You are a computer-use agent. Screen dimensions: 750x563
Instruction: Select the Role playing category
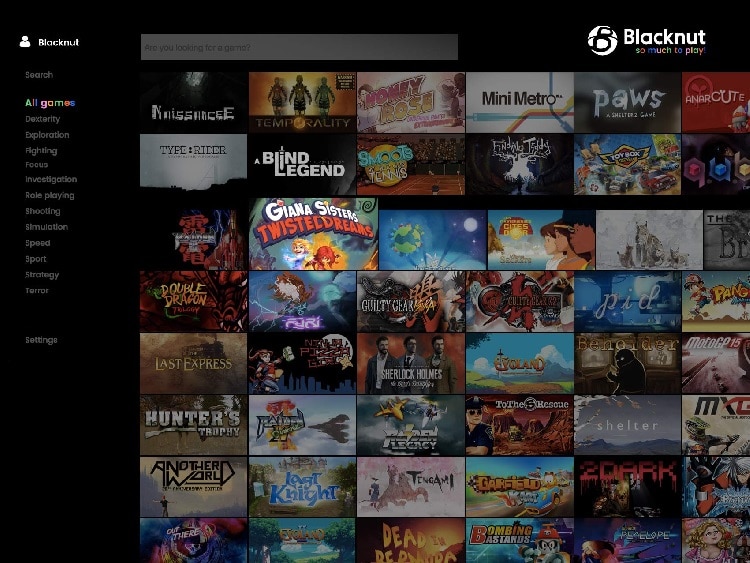click(x=50, y=195)
